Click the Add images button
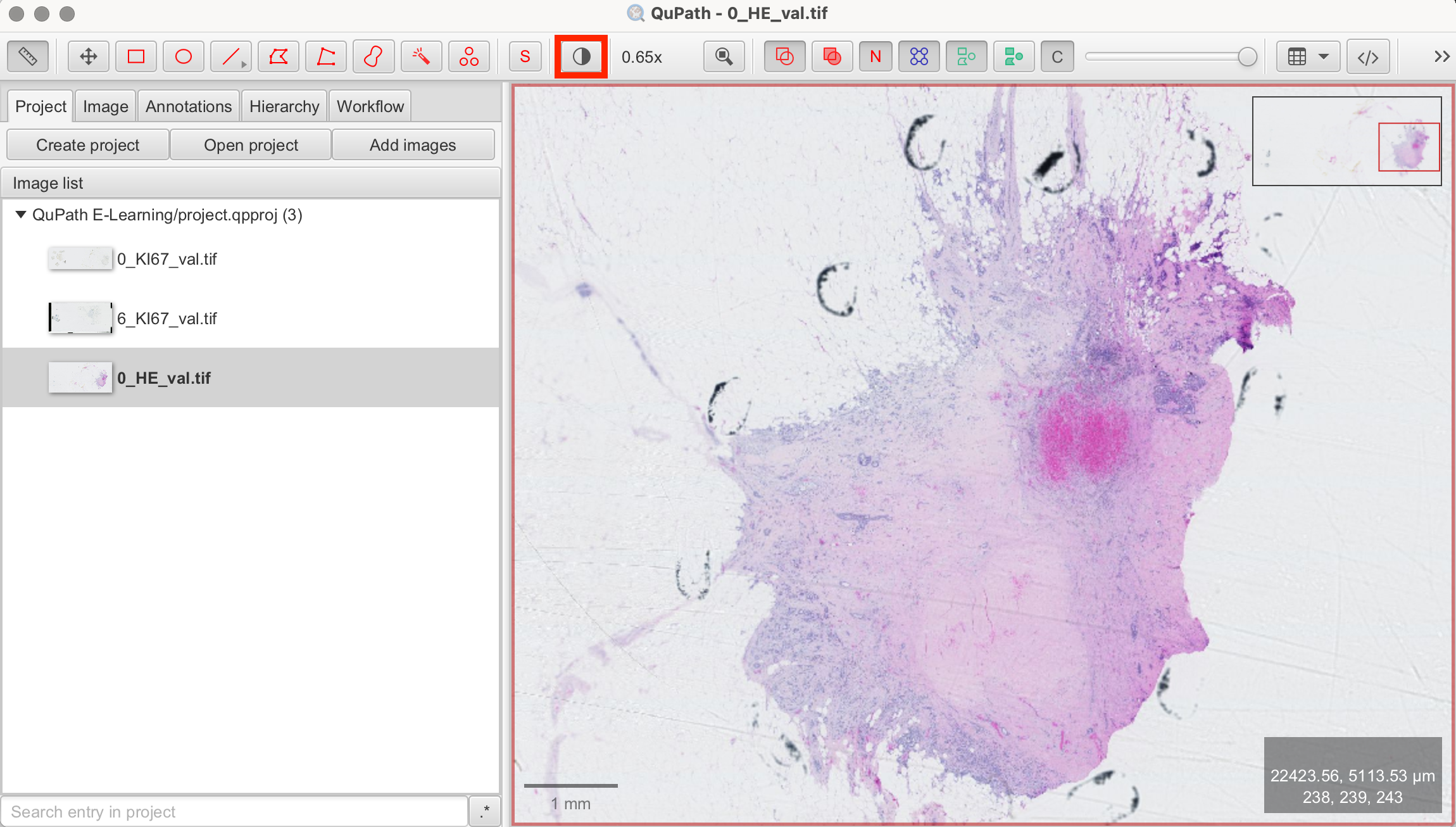 click(413, 145)
